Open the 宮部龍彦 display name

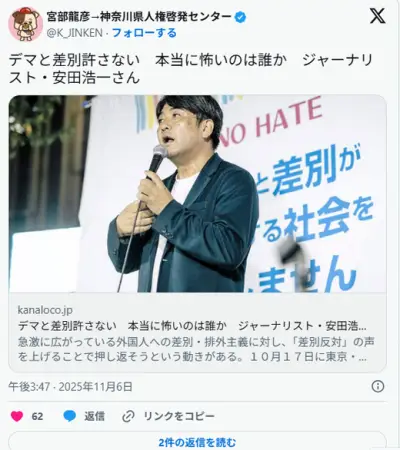click(139, 17)
